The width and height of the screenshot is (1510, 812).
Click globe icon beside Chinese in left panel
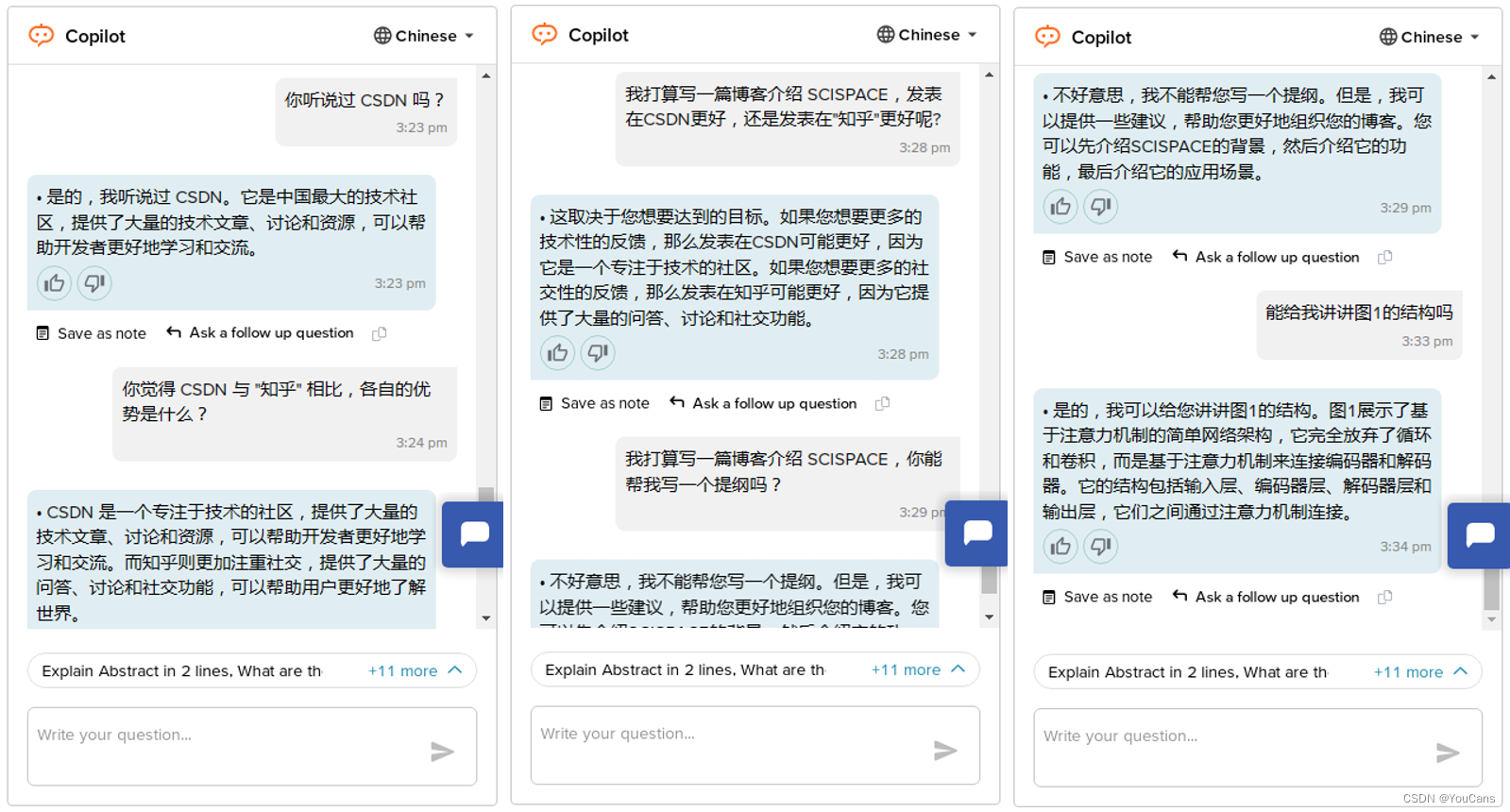(382, 36)
